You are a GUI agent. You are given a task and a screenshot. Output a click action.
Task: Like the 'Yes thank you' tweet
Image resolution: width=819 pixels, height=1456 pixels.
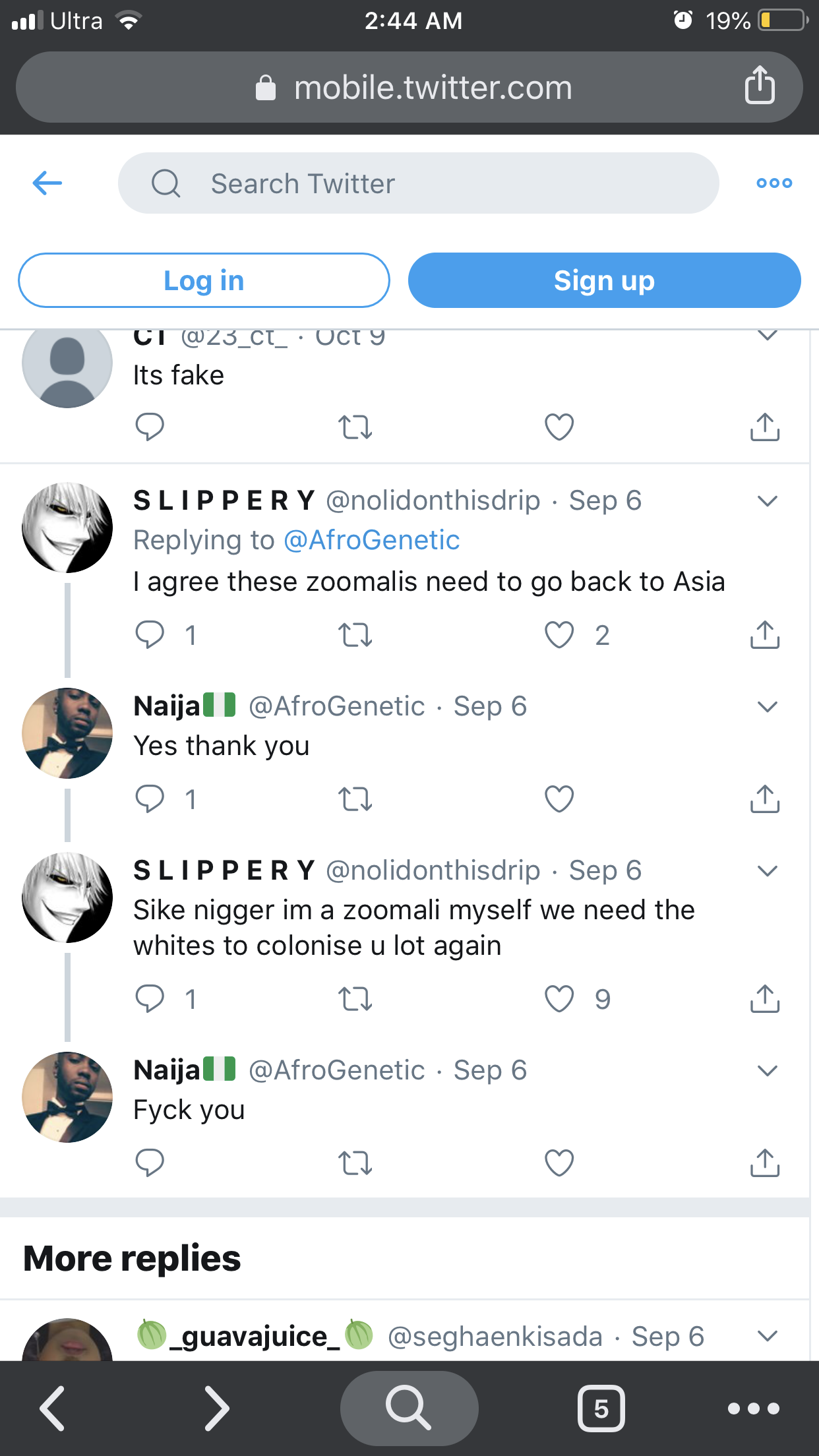[x=559, y=799]
